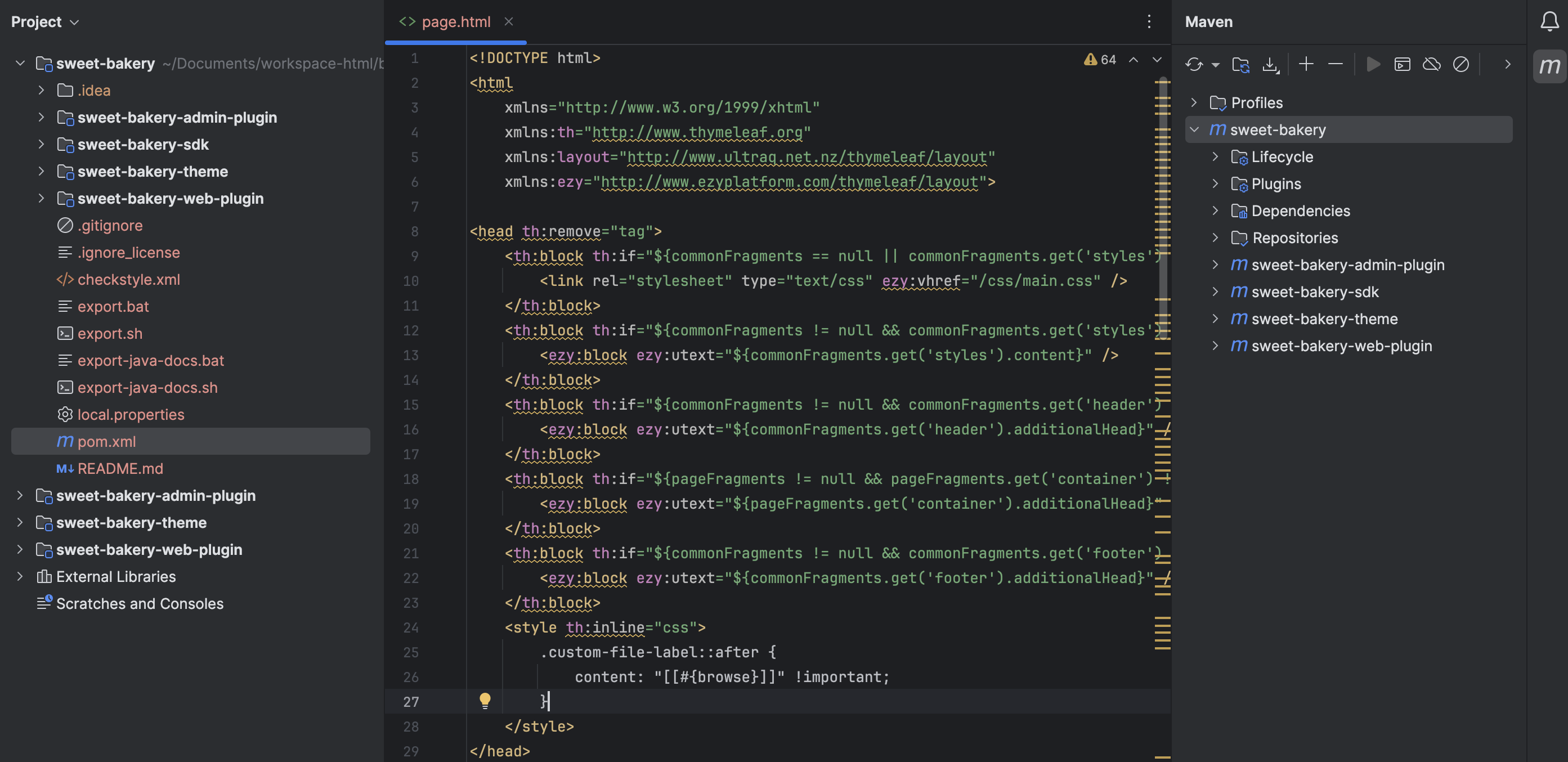
Task: Open checkstyle.xml in project tree
Action: (x=128, y=279)
